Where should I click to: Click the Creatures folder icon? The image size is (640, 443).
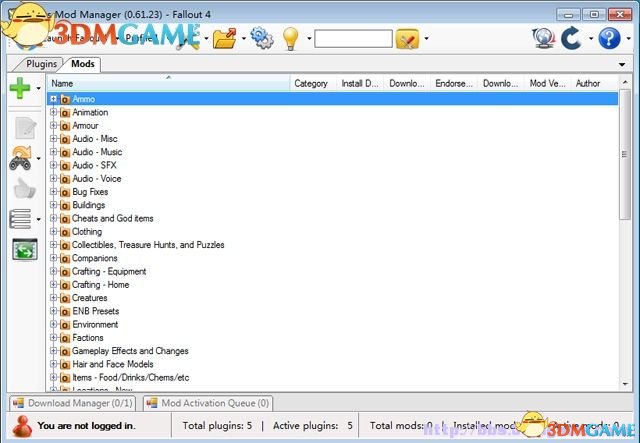65,298
